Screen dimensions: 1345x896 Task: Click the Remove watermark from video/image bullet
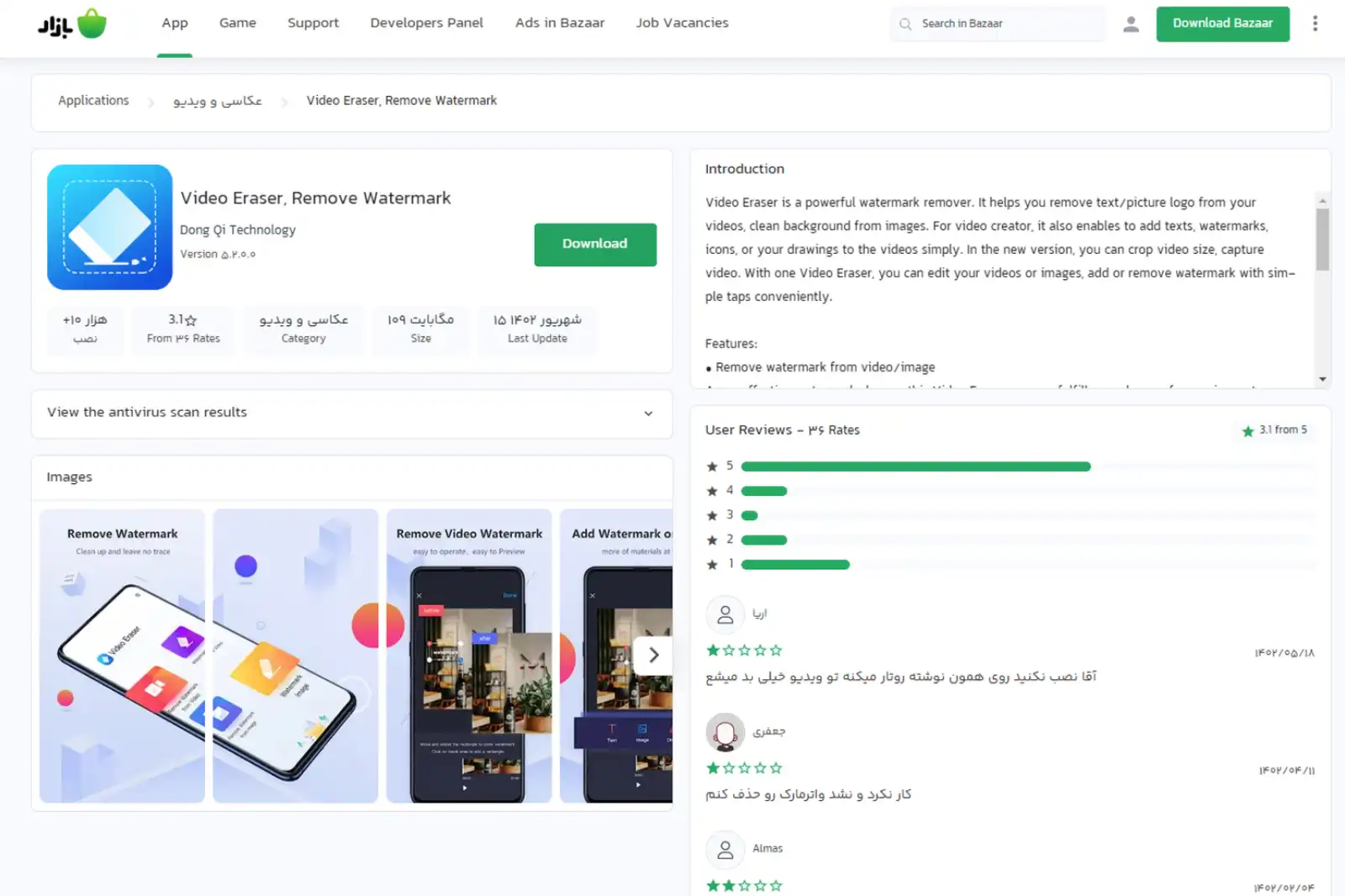point(825,367)
